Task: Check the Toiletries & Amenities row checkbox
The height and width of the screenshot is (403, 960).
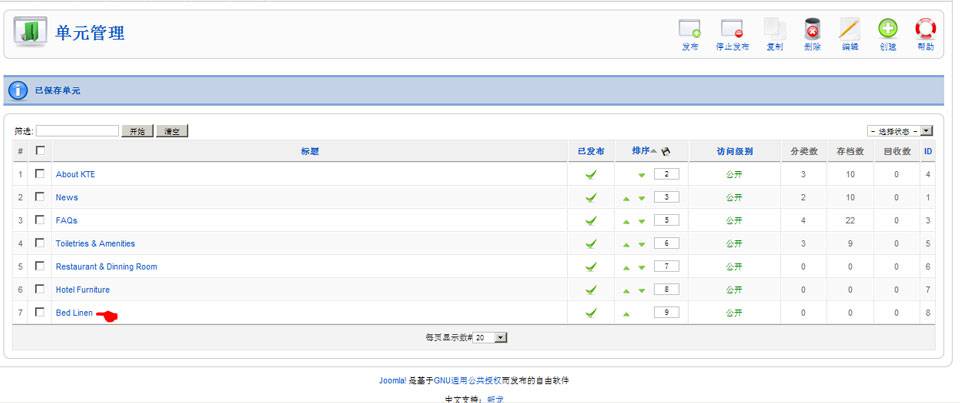Action: [40, 243]
